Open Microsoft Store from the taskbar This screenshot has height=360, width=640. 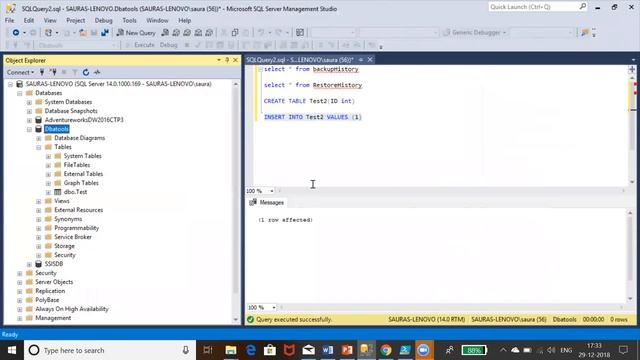click(x=269, y=350)
